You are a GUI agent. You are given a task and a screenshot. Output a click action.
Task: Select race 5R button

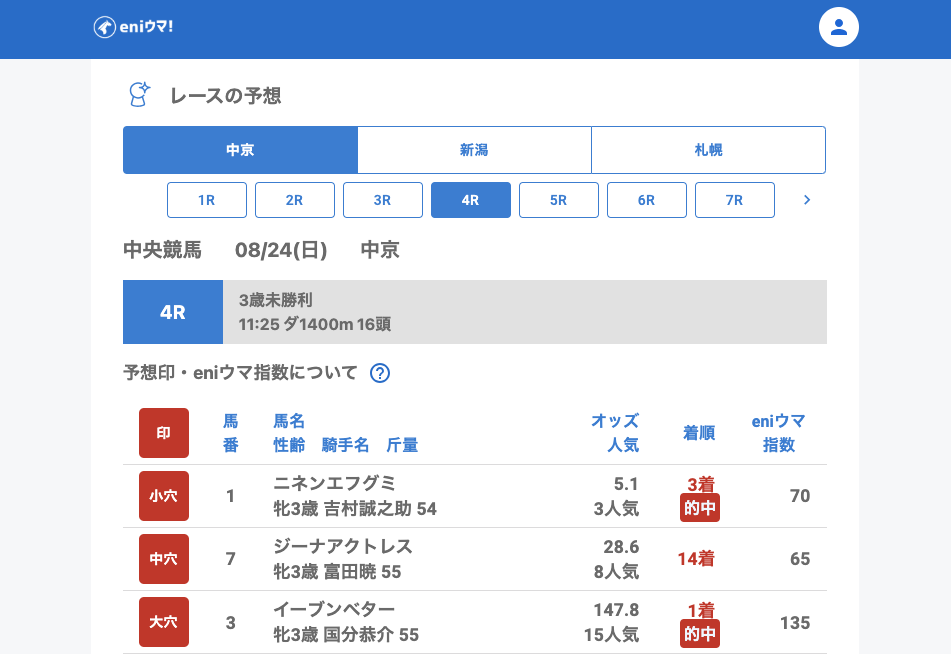point(559,200)
